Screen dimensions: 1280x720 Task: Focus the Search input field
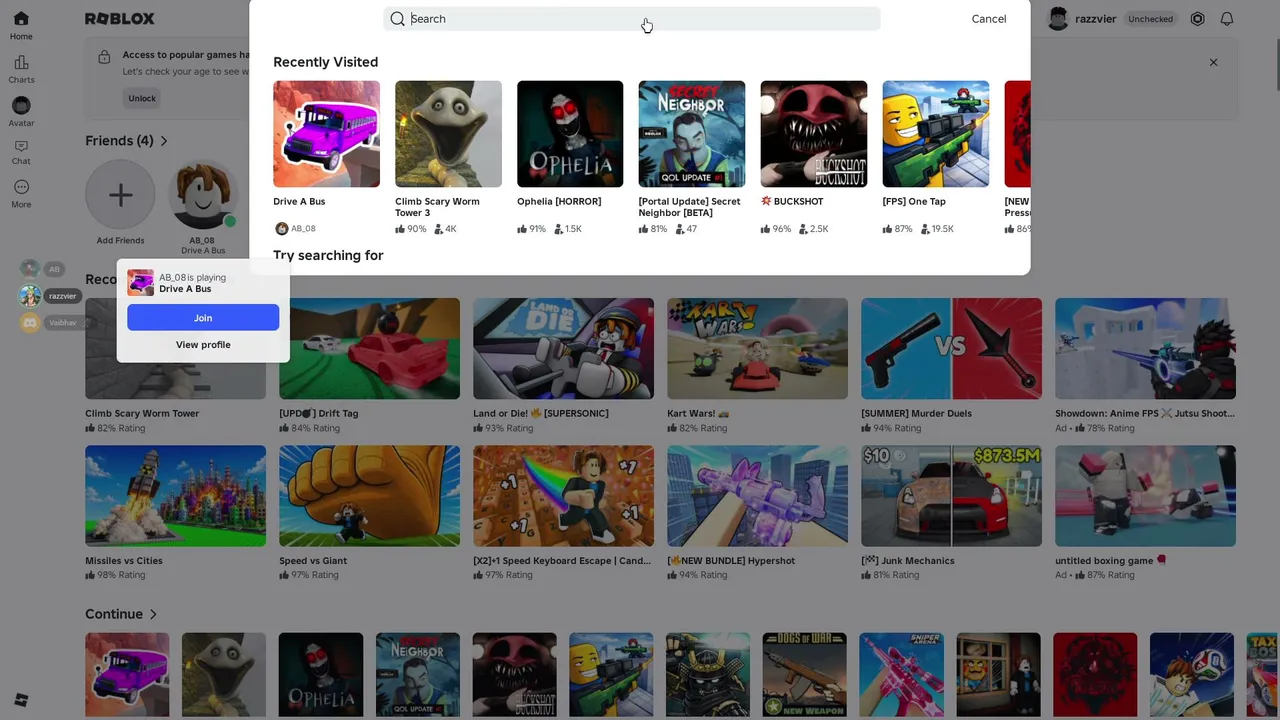(x=632, y=19)
